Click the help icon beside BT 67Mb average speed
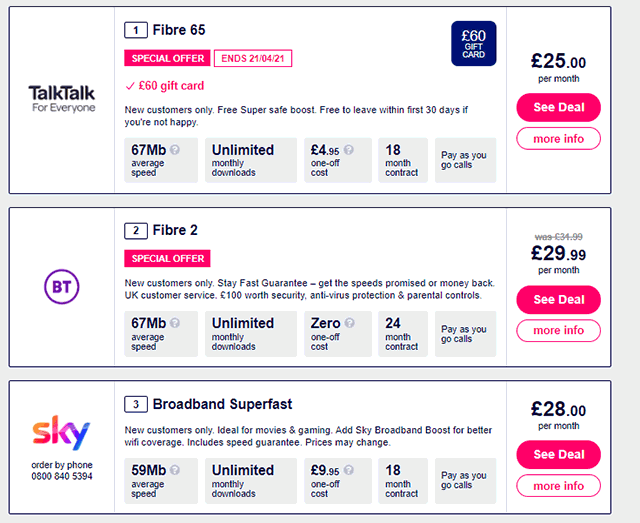This screenshot has height=523, width=640. [175, 323]
